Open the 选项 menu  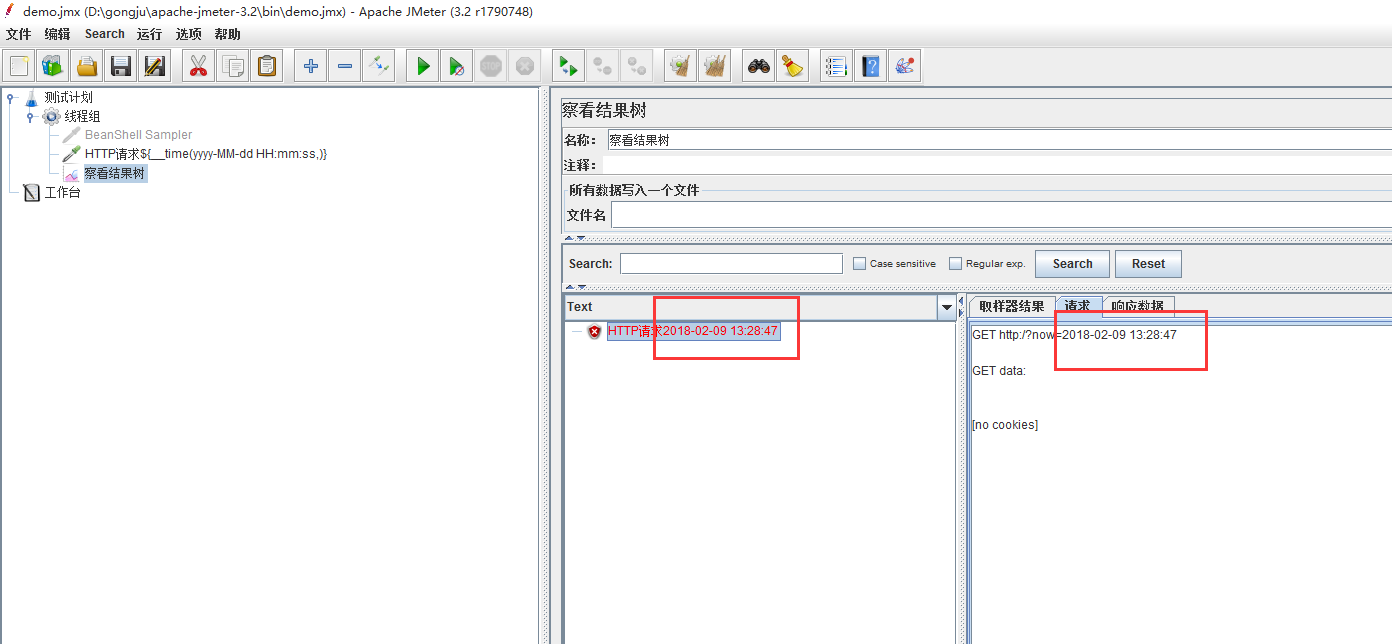tap(189, 34)
